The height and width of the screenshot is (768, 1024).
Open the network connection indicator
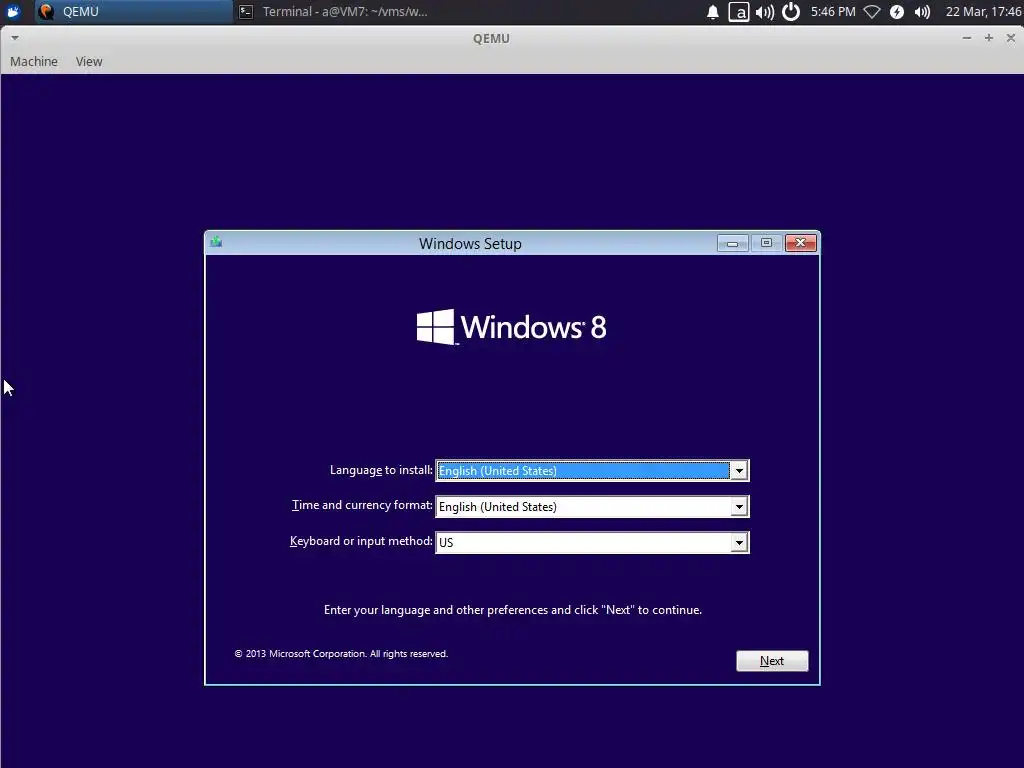pyautogui.click(x=872, y=12)
